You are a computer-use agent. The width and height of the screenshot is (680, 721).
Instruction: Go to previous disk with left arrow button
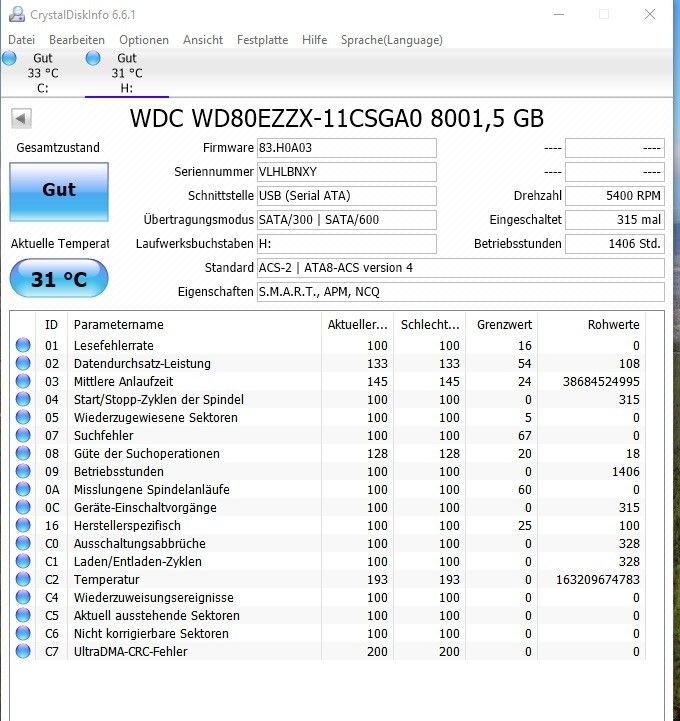[x=21, y=119]
